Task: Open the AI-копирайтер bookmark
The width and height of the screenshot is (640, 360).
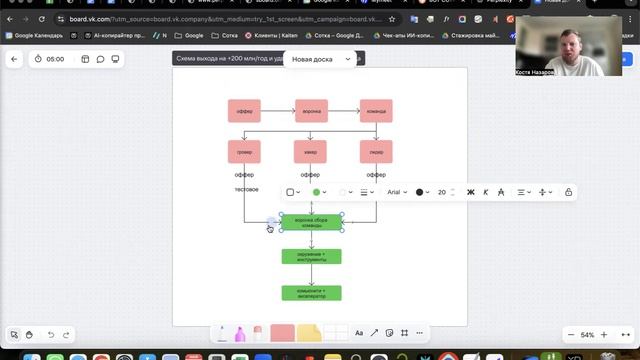Action: [115, 36]
